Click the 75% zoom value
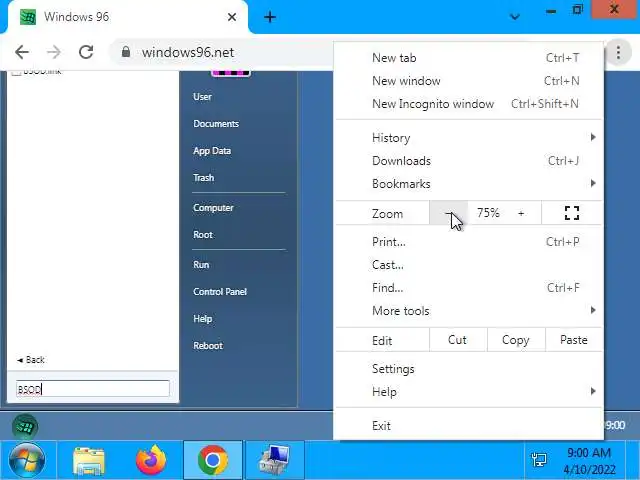 [x=488, y=213]
